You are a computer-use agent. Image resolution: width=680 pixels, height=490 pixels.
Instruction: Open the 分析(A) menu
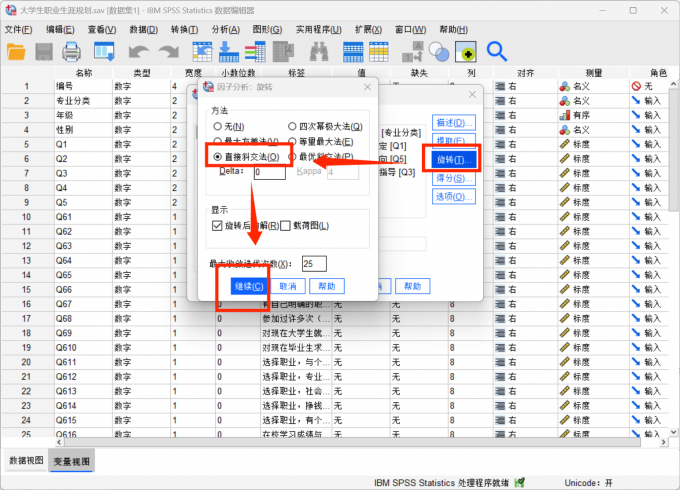(x=226, y=29)
